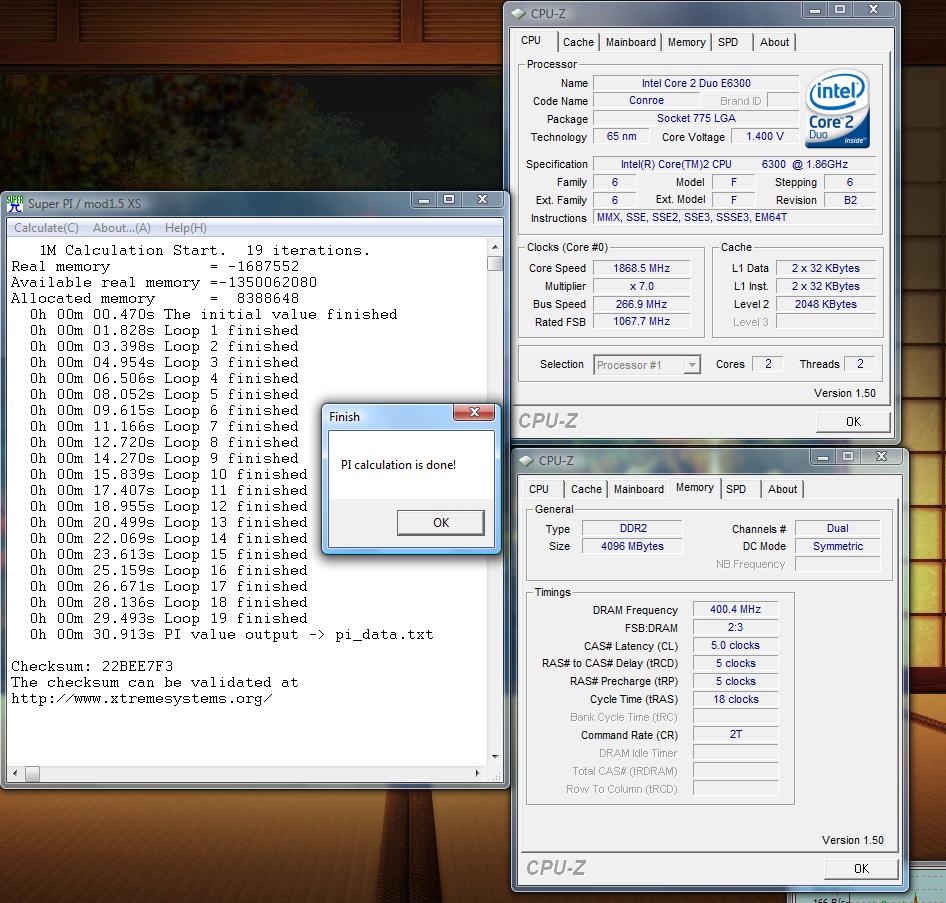Click OK in CPU-Z Memory timings window
946x903 pixels.
[860, 868]
